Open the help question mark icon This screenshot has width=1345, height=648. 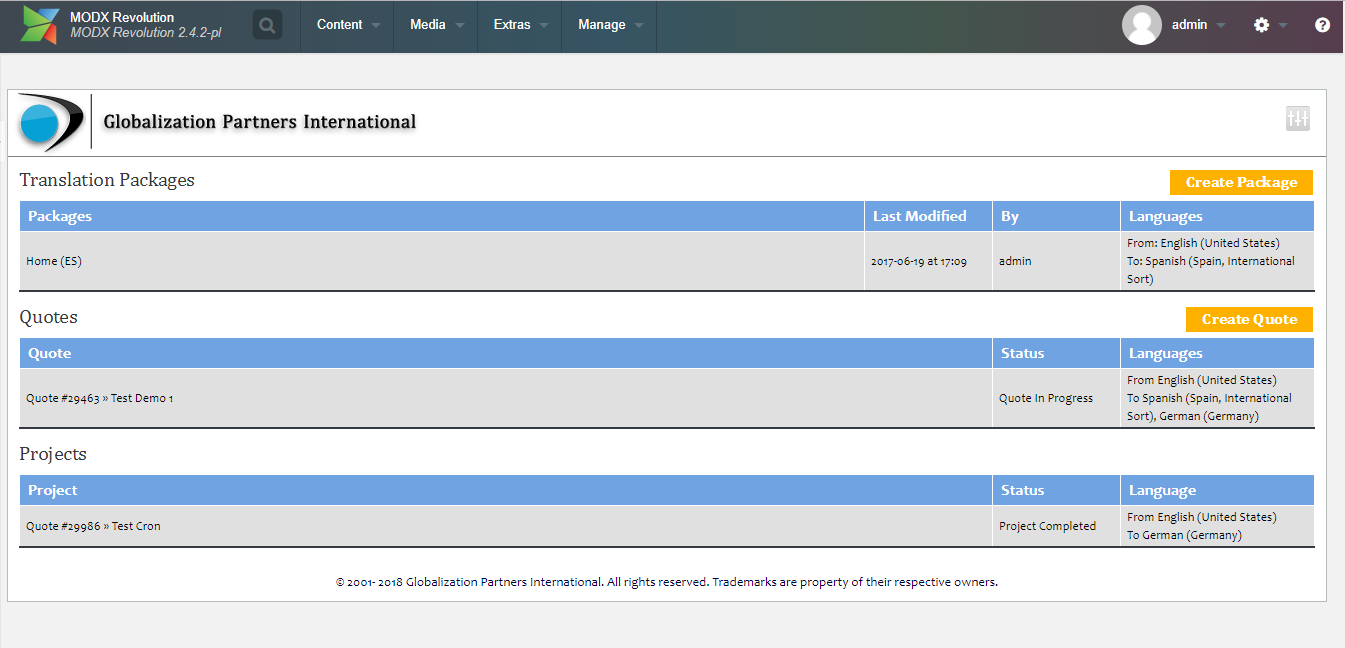tap(1322, 25)
